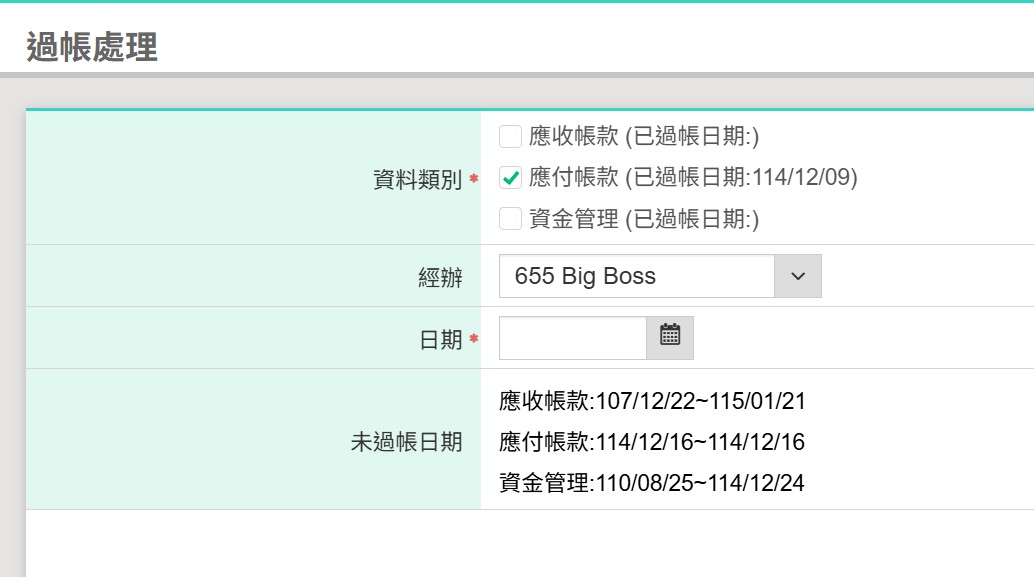The image size is (1034, 577).
Task: Click the 資金管理:110/08/25~114/12/24 date range
Action: click(x=652, y=484)
